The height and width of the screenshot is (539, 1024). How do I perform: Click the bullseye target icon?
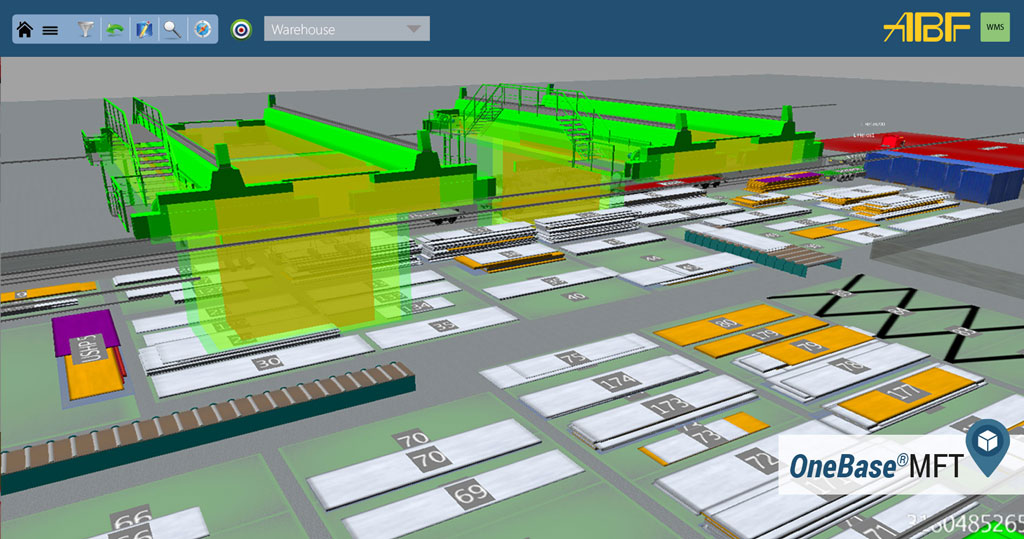point(240,29)
